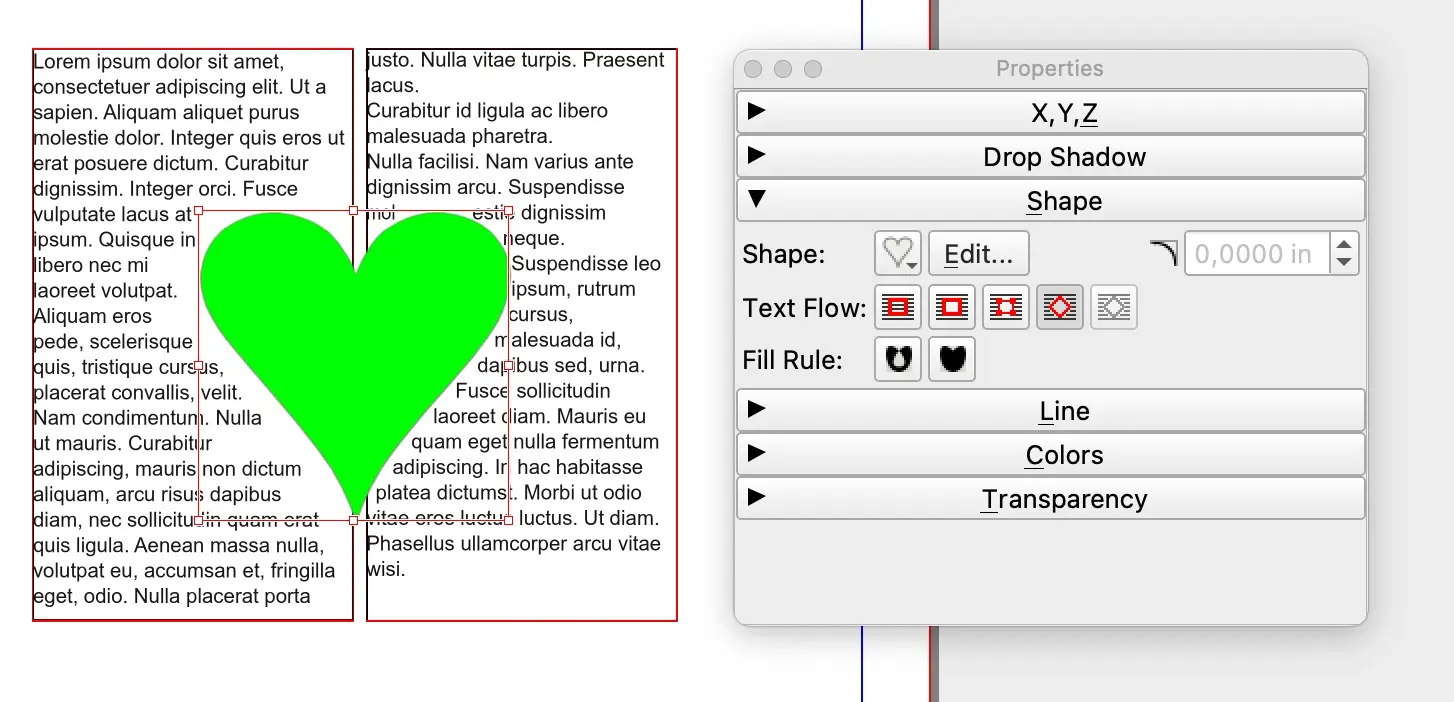Open the Colors properties section
Viewport: 1454px width, 702px height.
tap(1050, 455)
